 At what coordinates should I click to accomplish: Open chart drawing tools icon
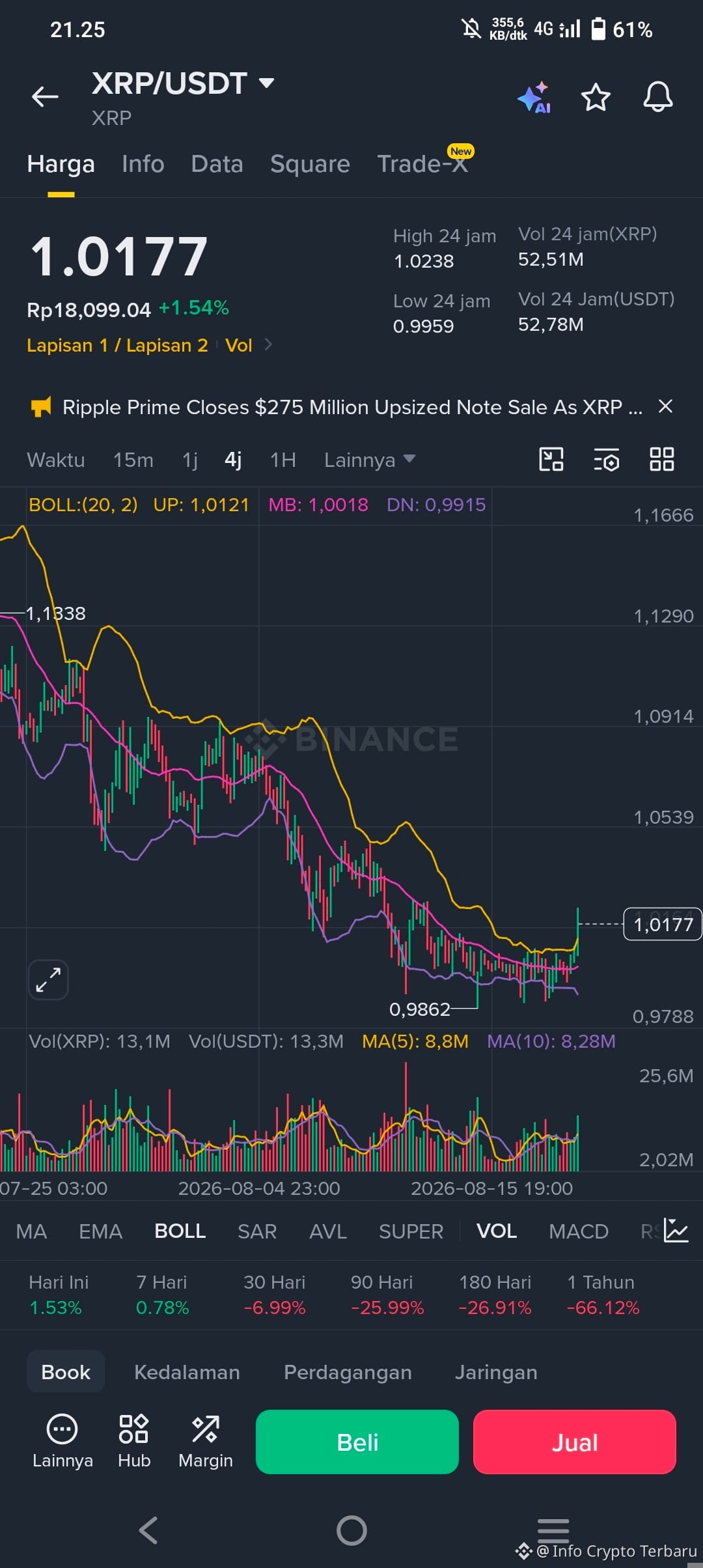(x=551, y=459)
